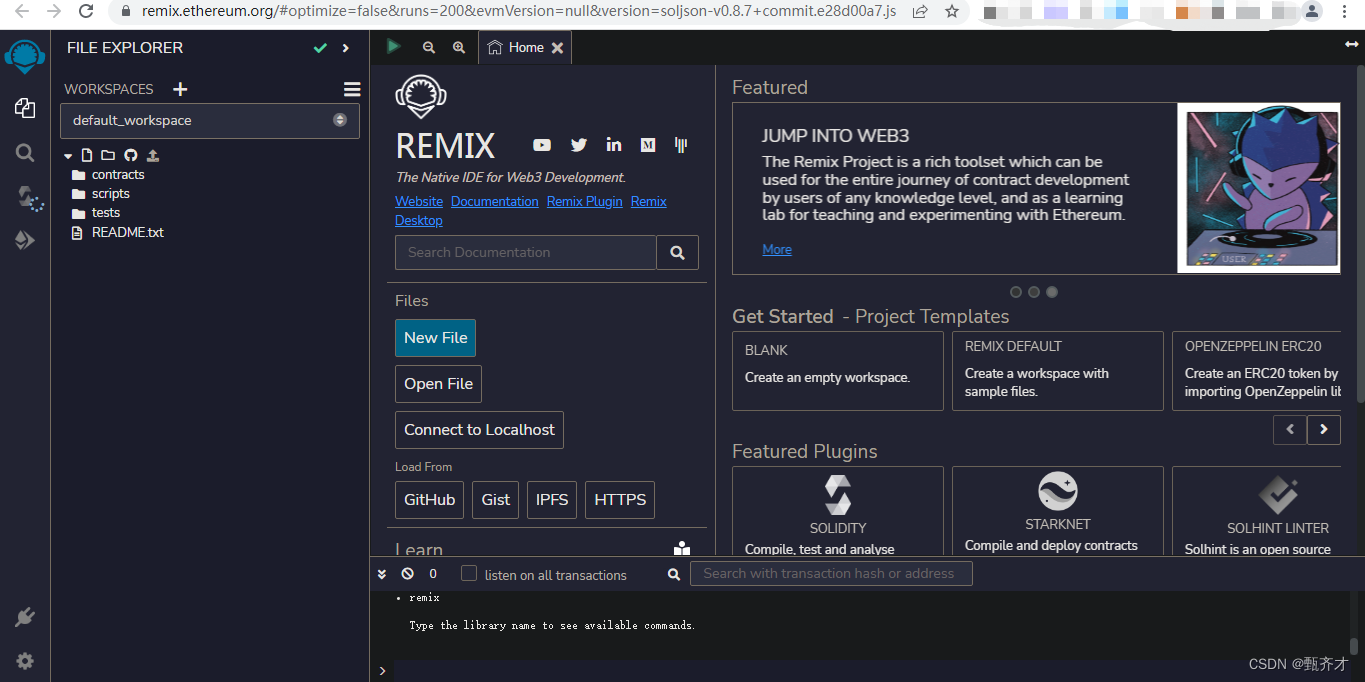The width and height of the screenshot is (1365, 682).
Task: Select the third carousel dot indicator
Action: coord(1052,292)
